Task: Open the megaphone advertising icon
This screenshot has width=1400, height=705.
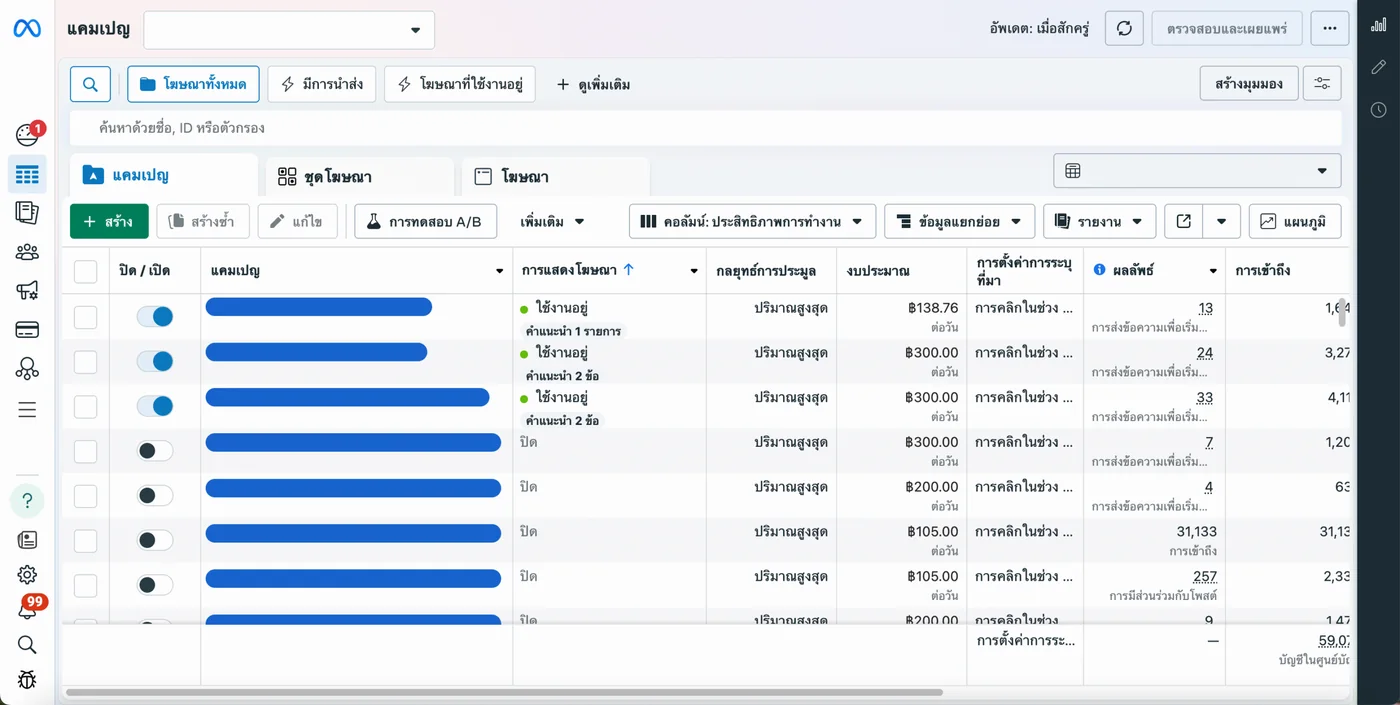Action: click(27, 291)
